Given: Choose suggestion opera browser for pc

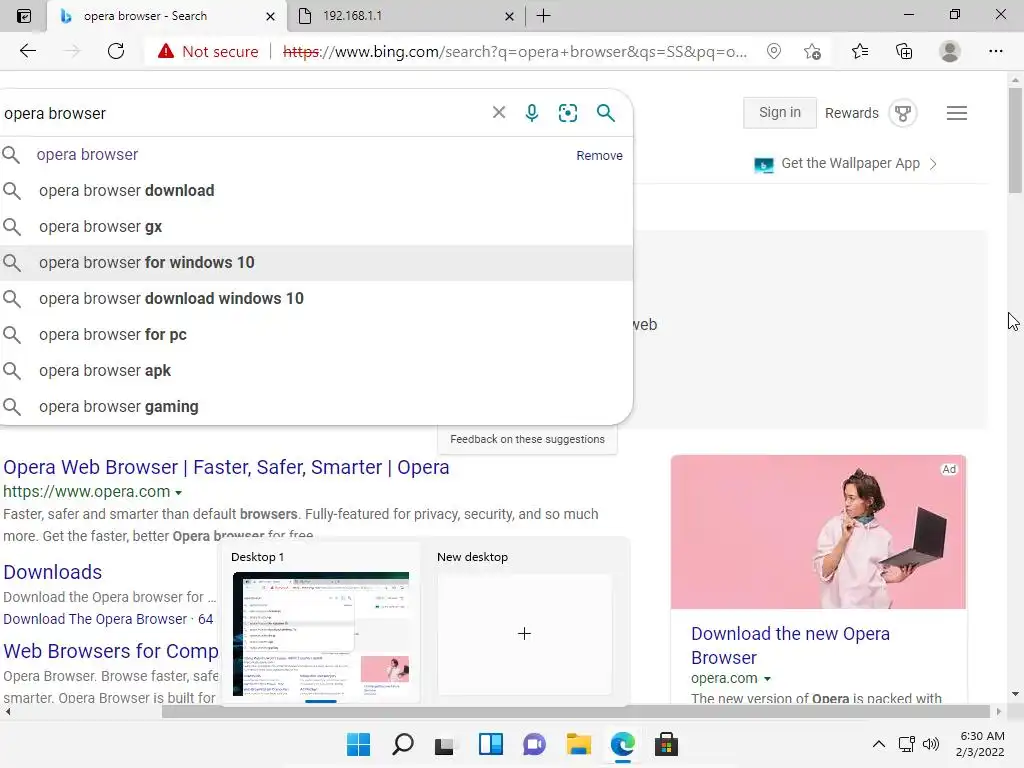Looking at the screenshot, I should click(316, 334).
